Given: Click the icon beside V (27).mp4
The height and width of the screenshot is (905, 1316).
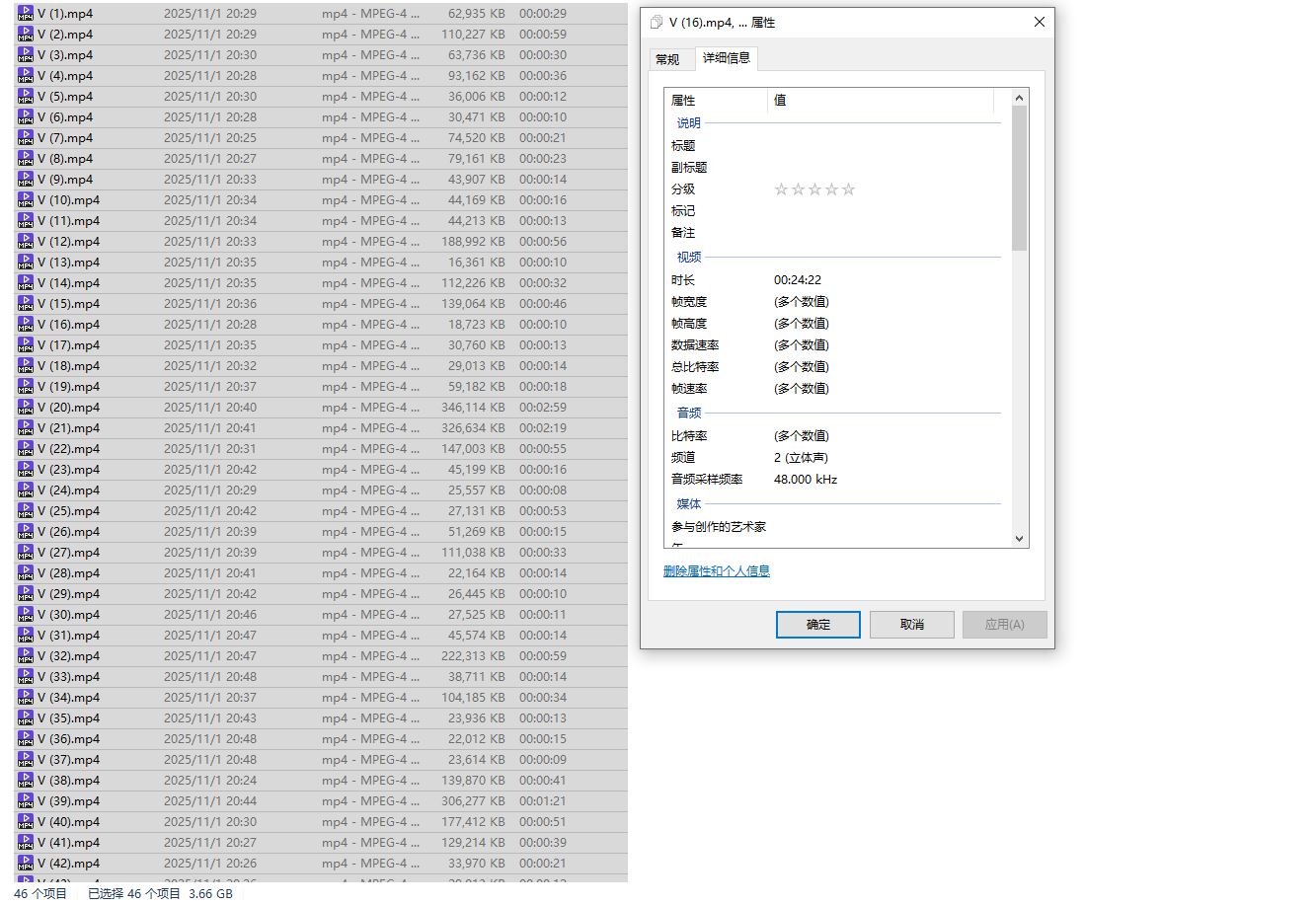Looking at the screenshot, I should 26,553.
